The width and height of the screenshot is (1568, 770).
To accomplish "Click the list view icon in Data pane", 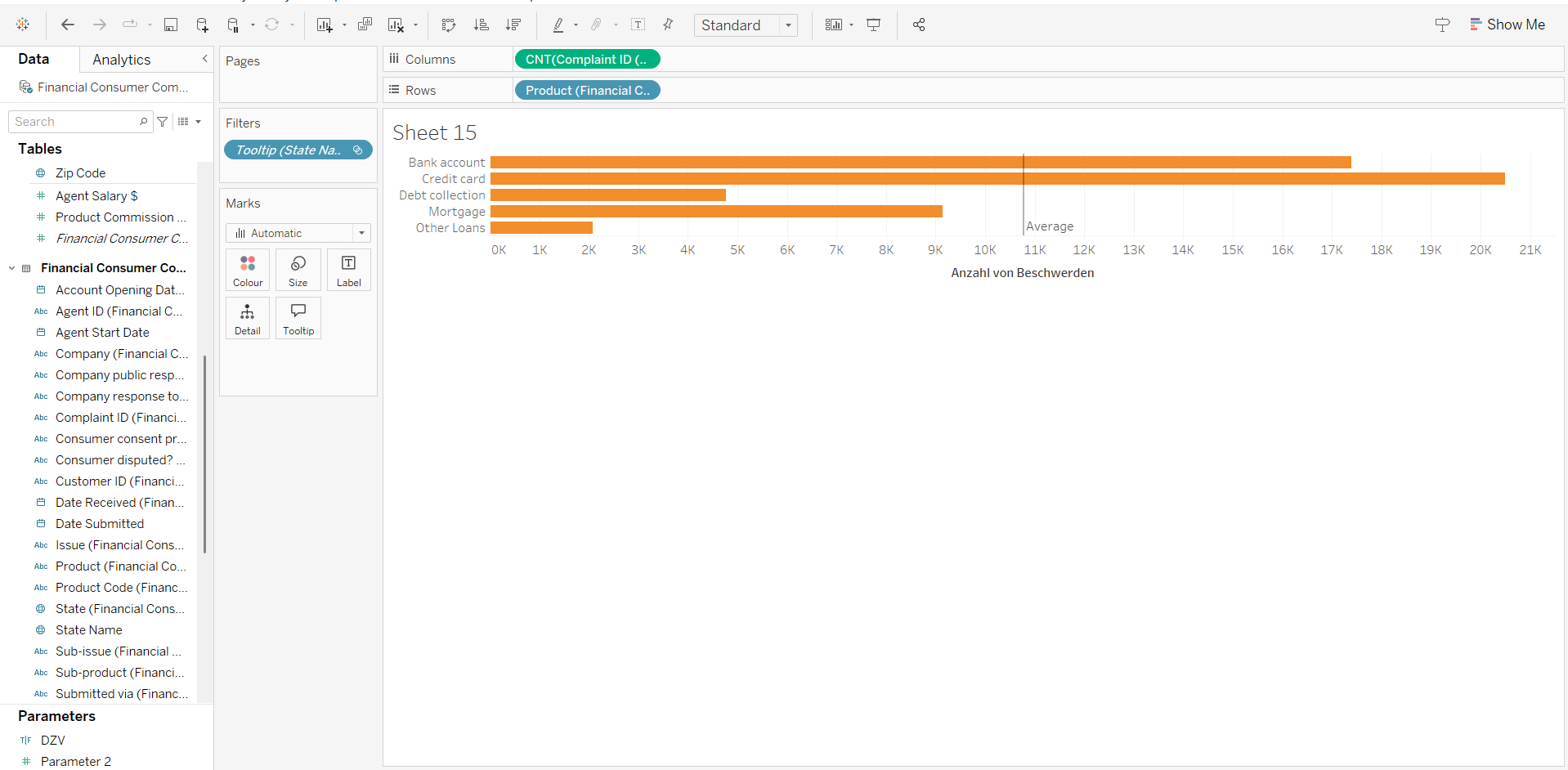I will 183,122.
